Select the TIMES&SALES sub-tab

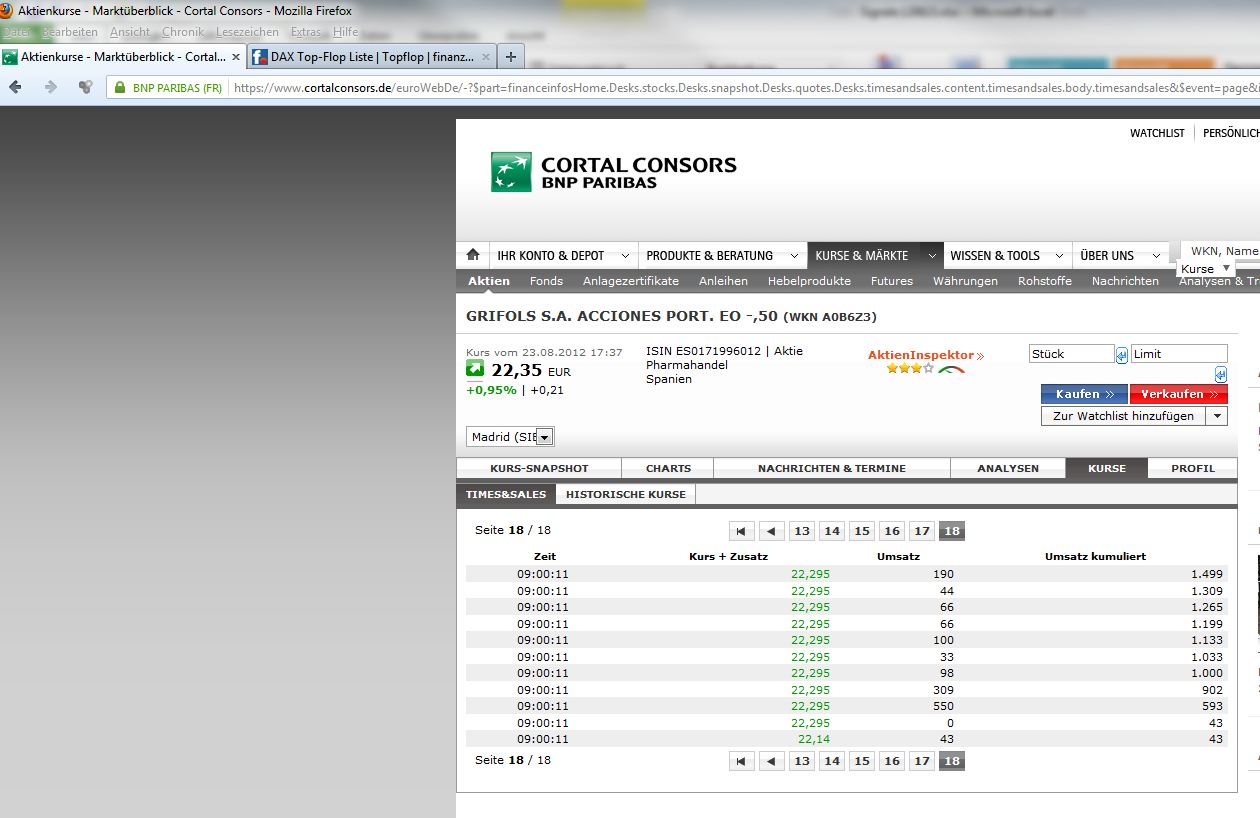pos(506,494)
